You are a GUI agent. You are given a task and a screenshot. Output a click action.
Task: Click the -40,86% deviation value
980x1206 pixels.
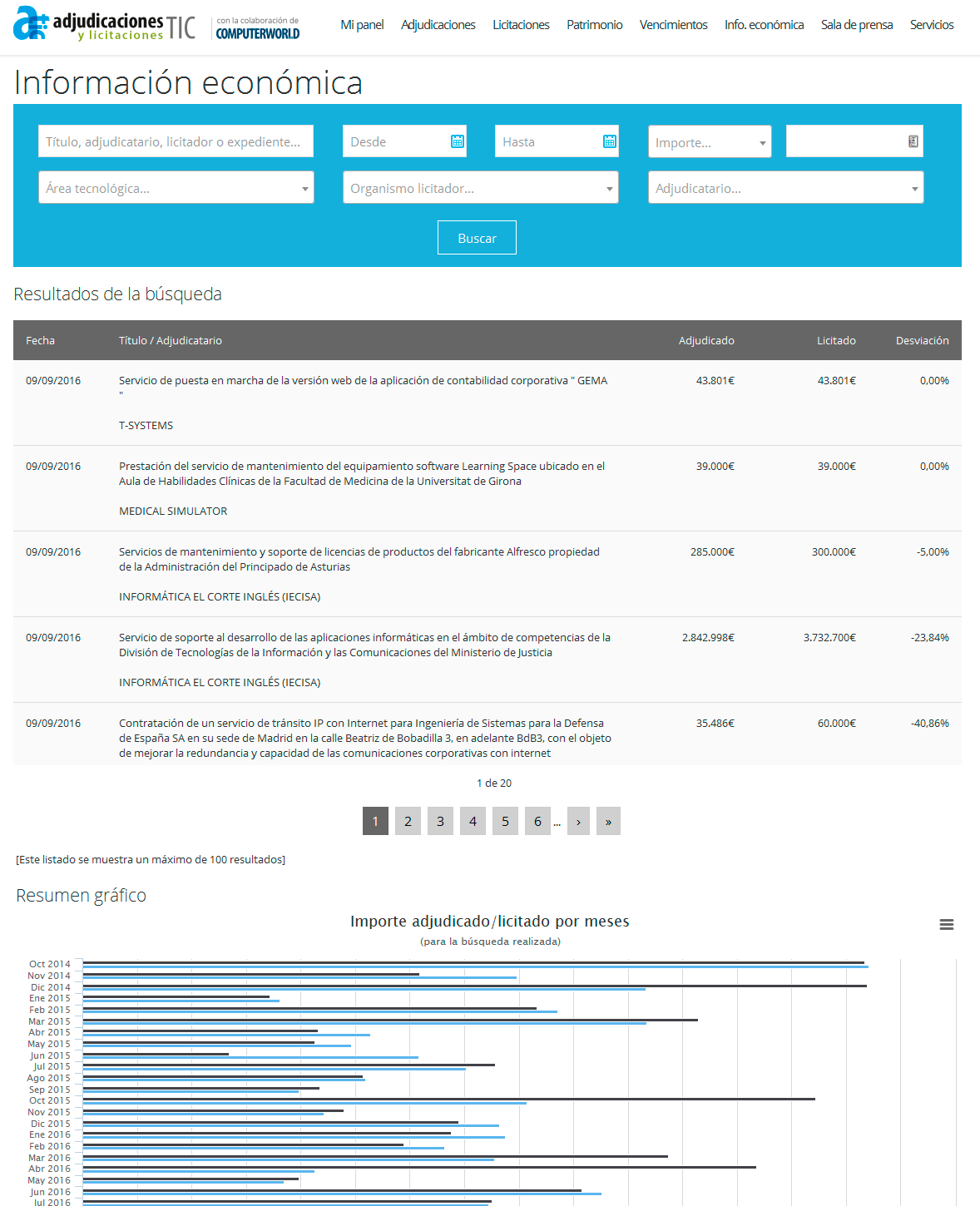point(930,723)
